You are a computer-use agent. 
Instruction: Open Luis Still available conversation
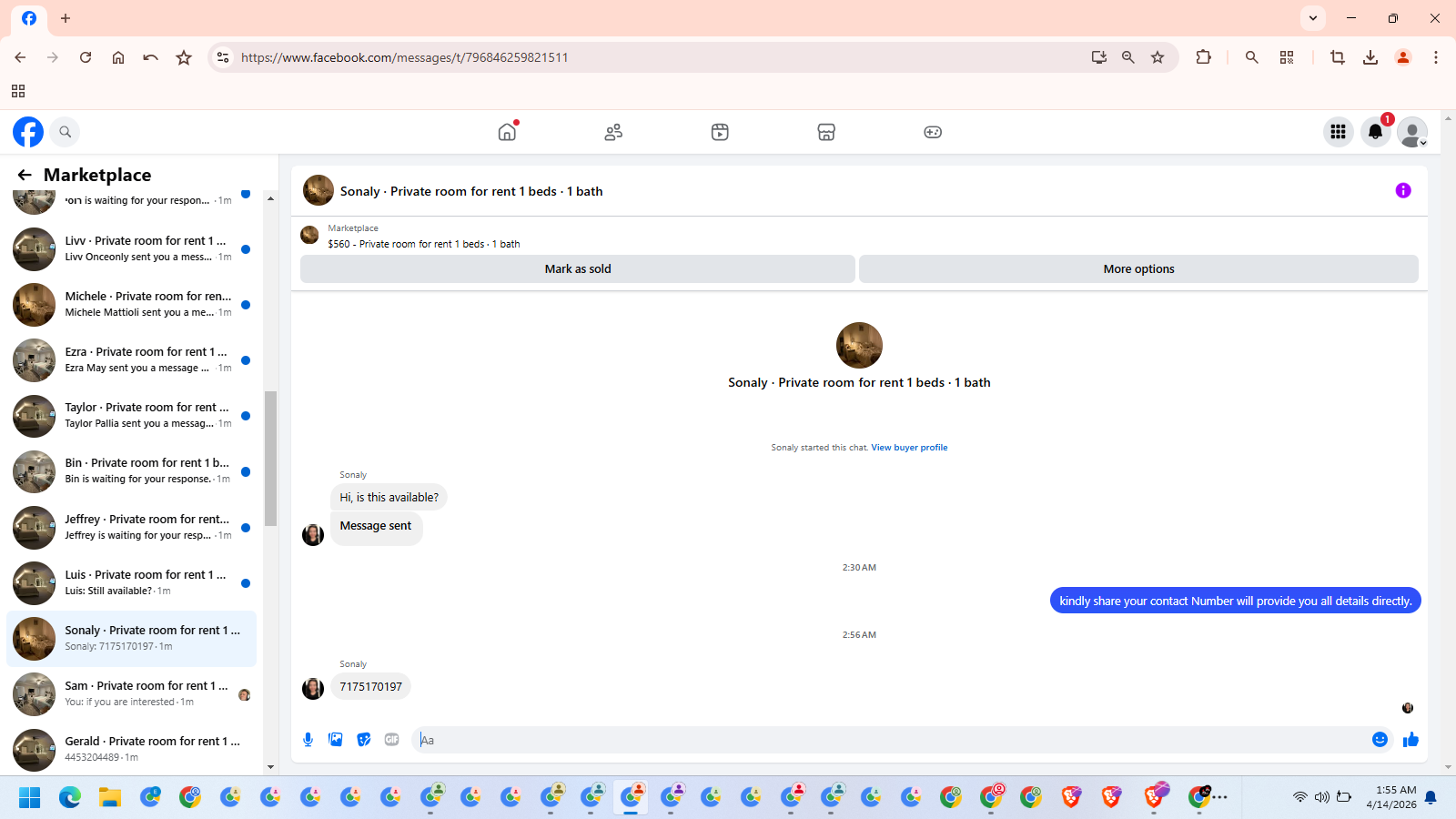(x=132, y=582)
